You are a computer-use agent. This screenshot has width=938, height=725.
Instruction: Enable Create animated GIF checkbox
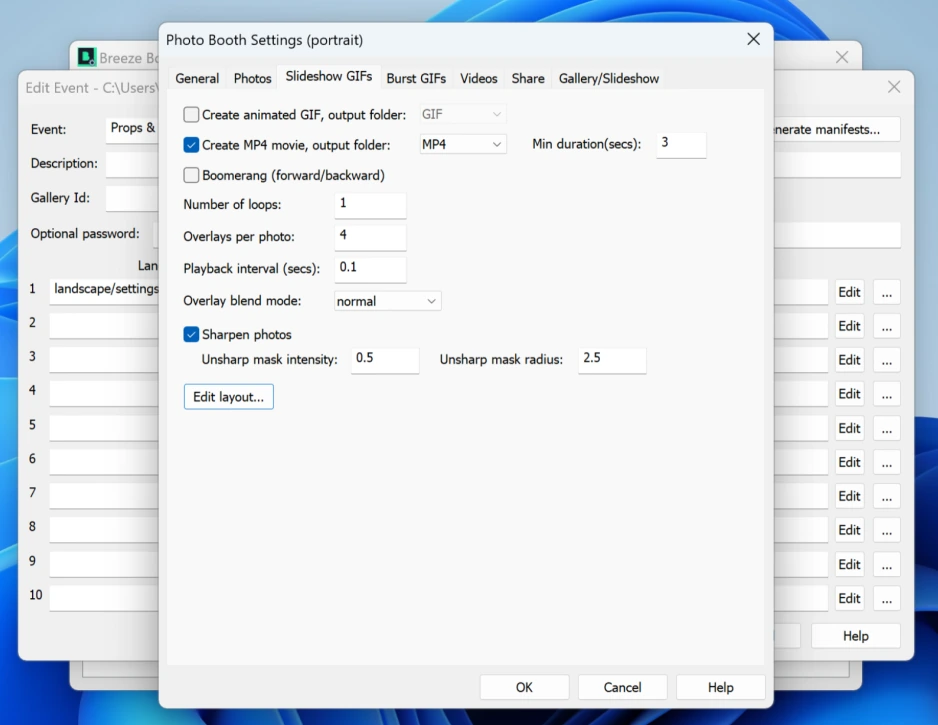click(x=191, y=114)
